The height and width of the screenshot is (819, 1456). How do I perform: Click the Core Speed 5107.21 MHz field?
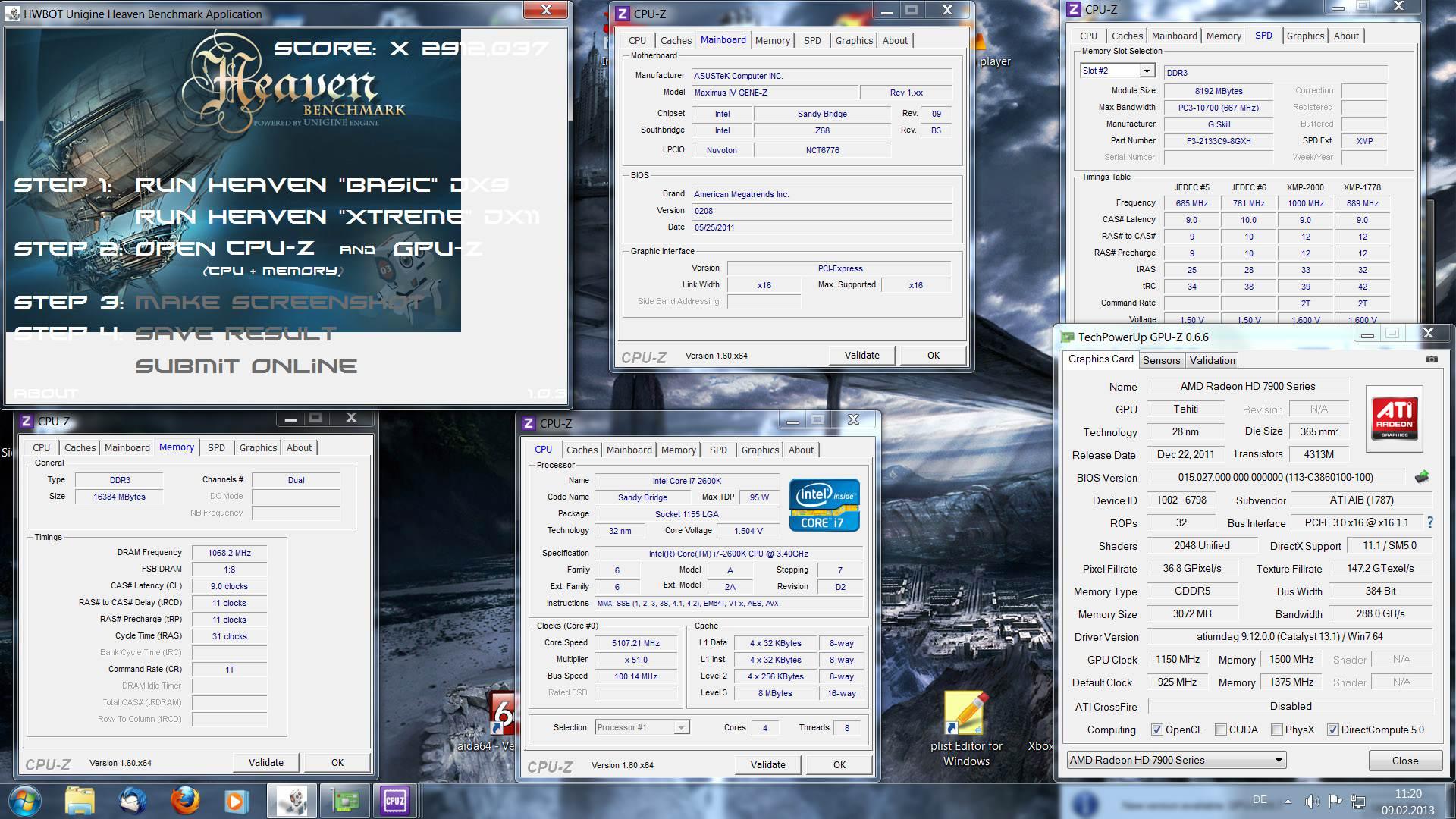point(635,643)
